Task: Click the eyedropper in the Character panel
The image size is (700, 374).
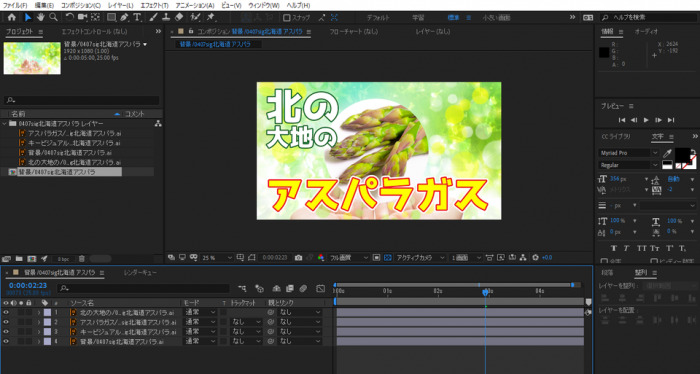Action: point(667,154)
